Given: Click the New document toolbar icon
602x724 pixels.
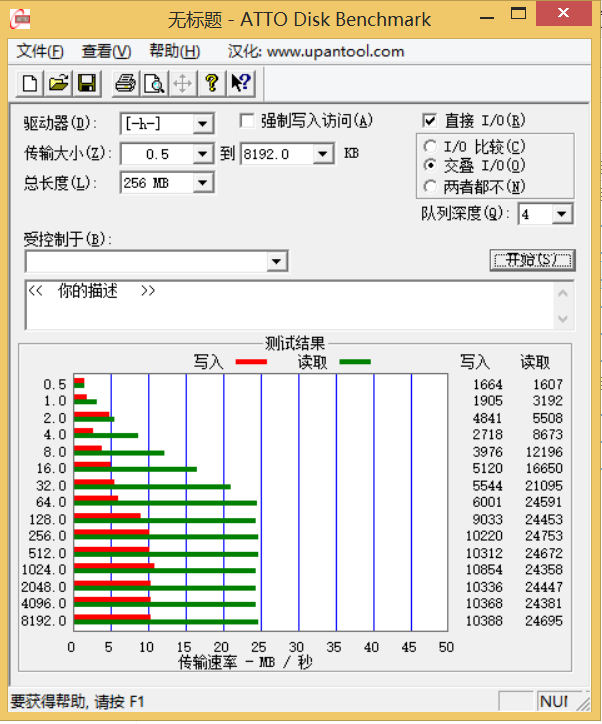Looking at the screenshot, I should click(30, 84).
